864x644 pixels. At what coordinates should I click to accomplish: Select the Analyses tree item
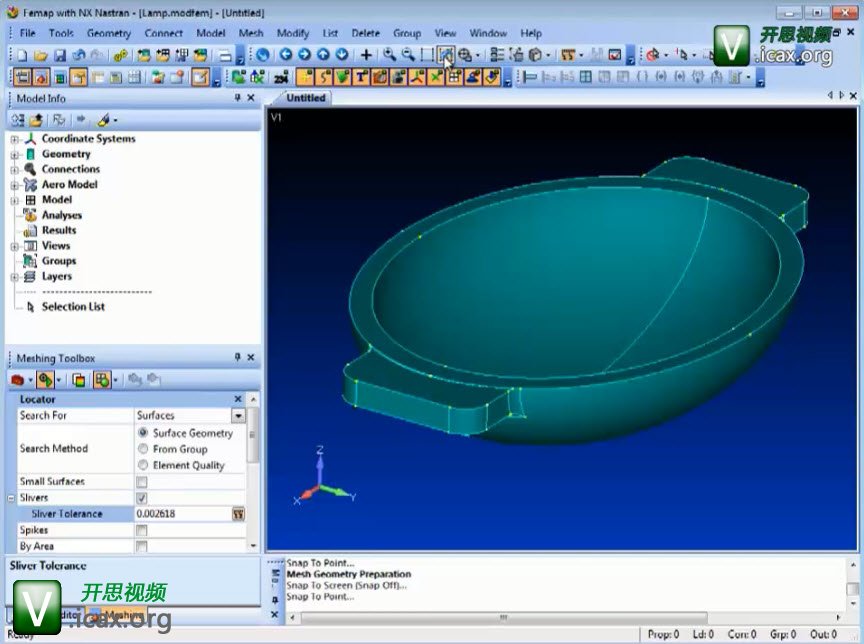point(62,215)
